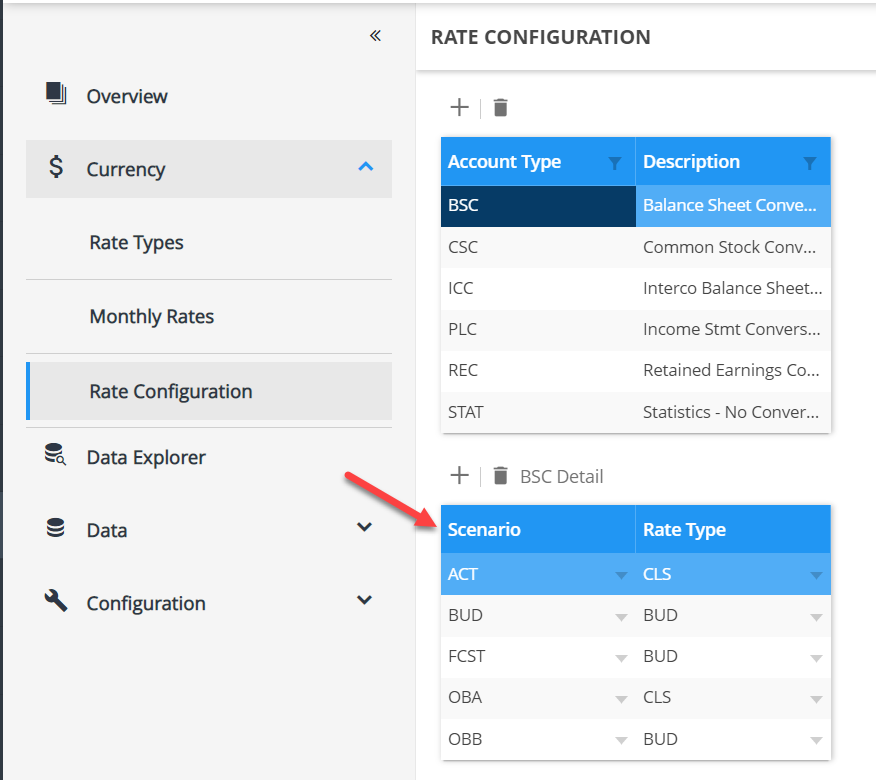
Task: Click the trash icon above Account Type table
Action: tap(501, 107)
